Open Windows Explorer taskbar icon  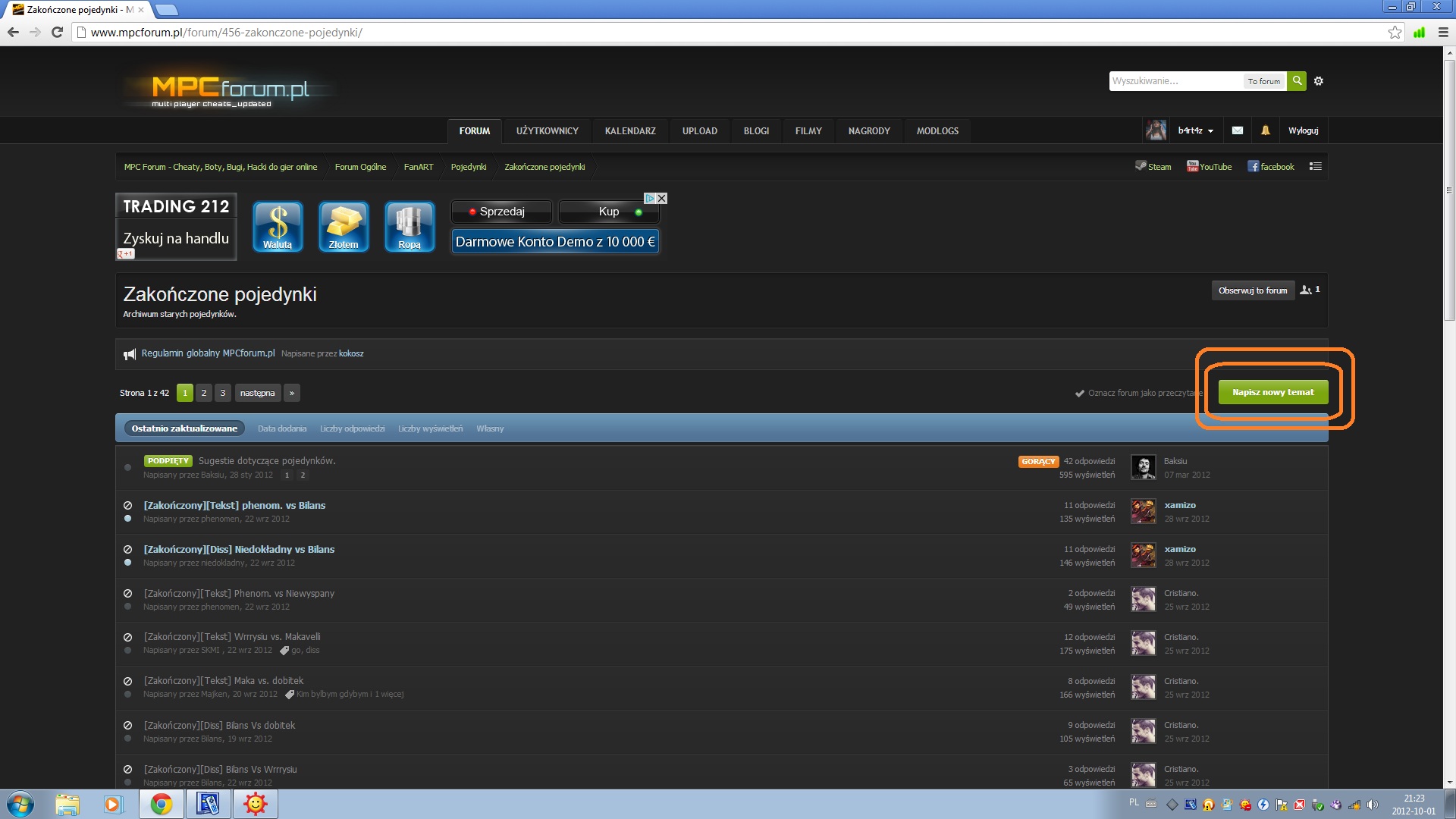coord(67,804)
